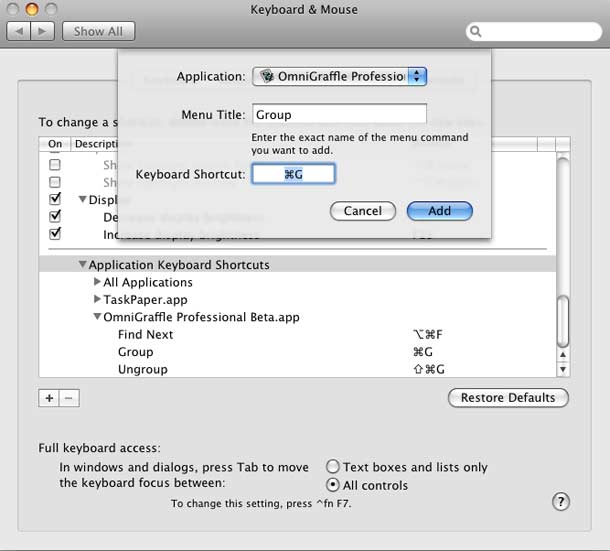Click the scrollbar down arrow
Image resolution: width=610 pixels, height=551 pixels.
coord(563,369)
